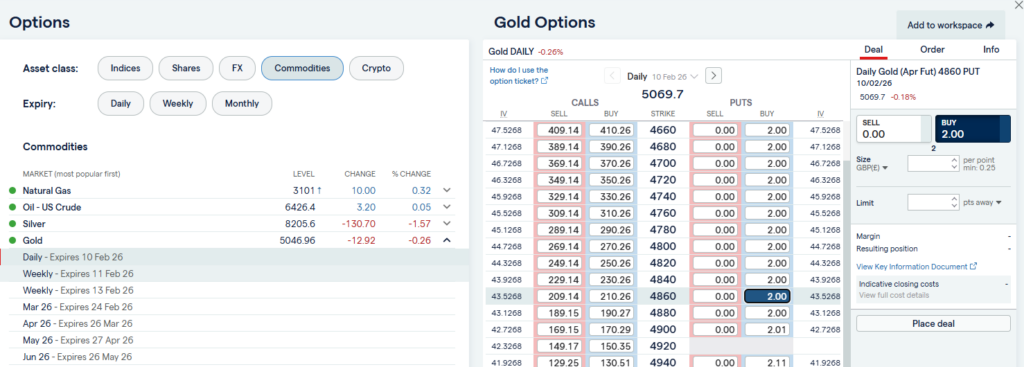1024x367 pixels.
Task: Select the Indices asset class
Action: click(125, 68)
